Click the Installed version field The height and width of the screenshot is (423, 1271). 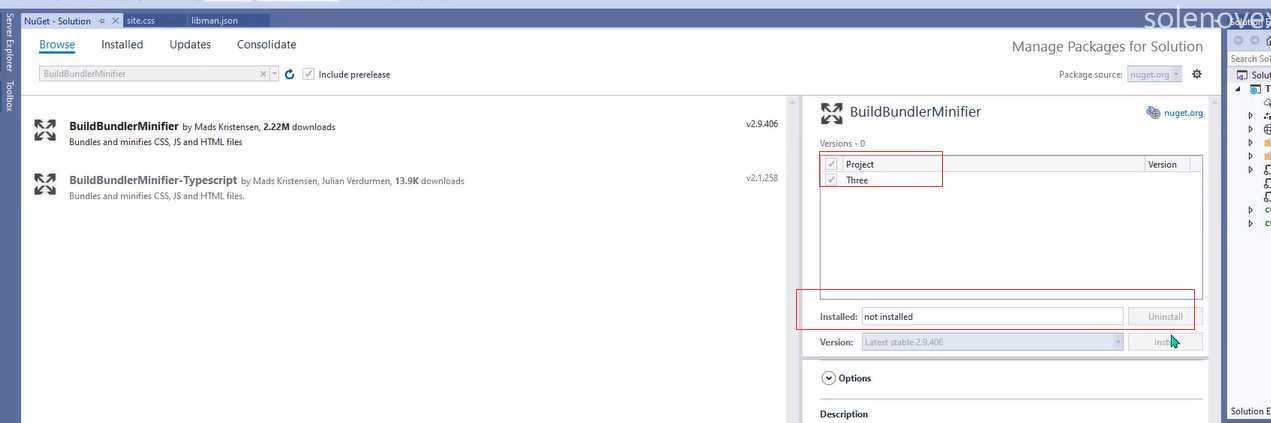(x=992, y=317)
